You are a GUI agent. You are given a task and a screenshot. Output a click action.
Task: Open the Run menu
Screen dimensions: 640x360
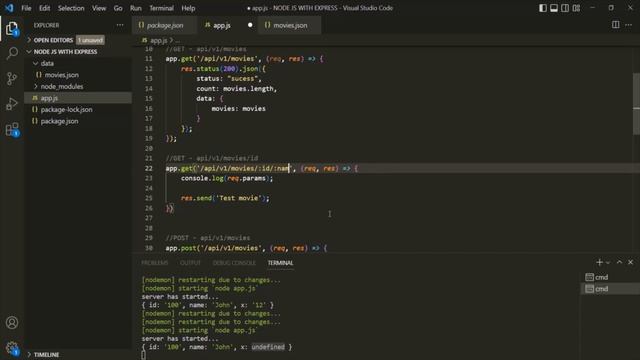[136, 8]
